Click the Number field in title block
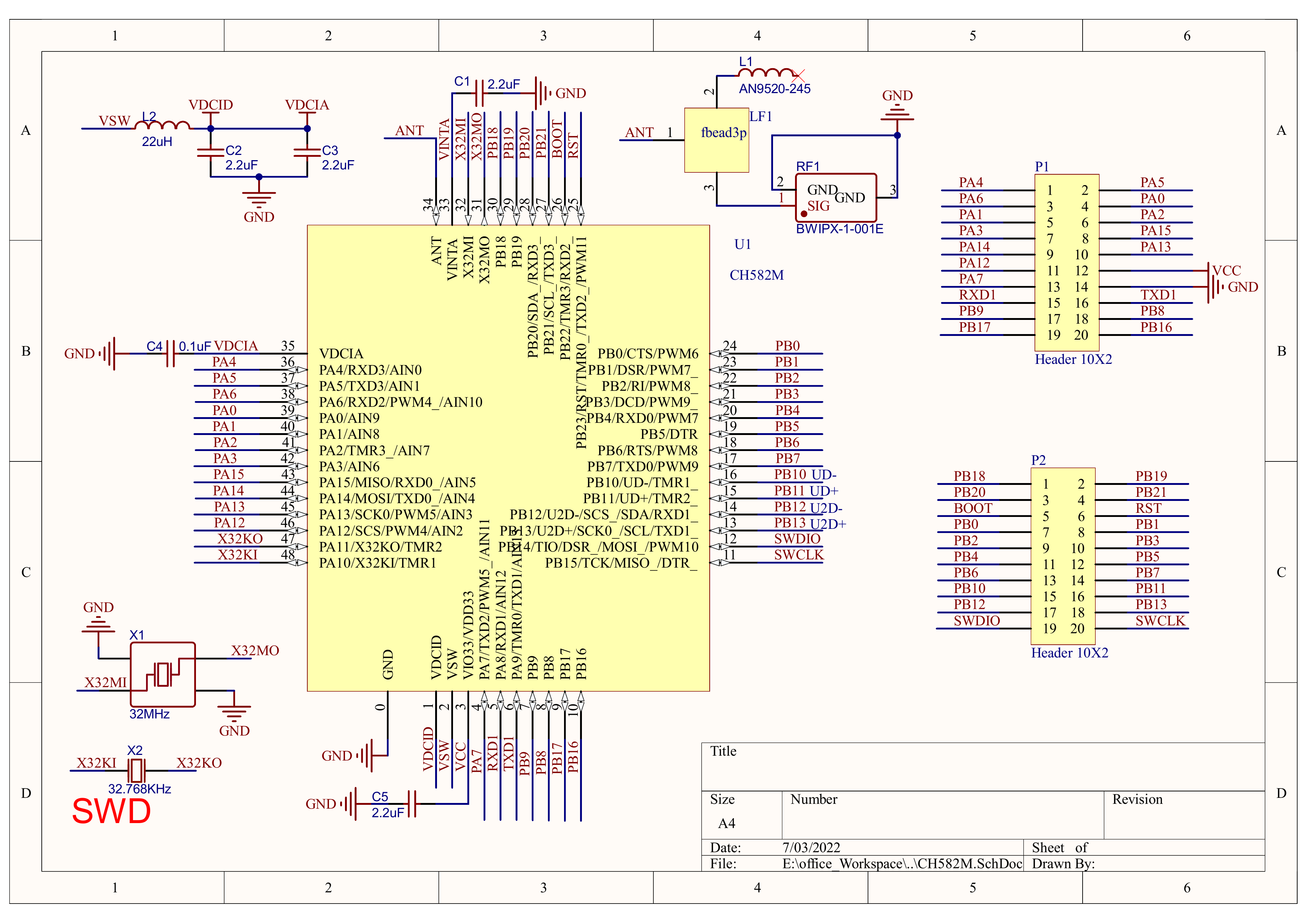The width and height of the screenshot is (1308, 924). [x=943, y=815]
